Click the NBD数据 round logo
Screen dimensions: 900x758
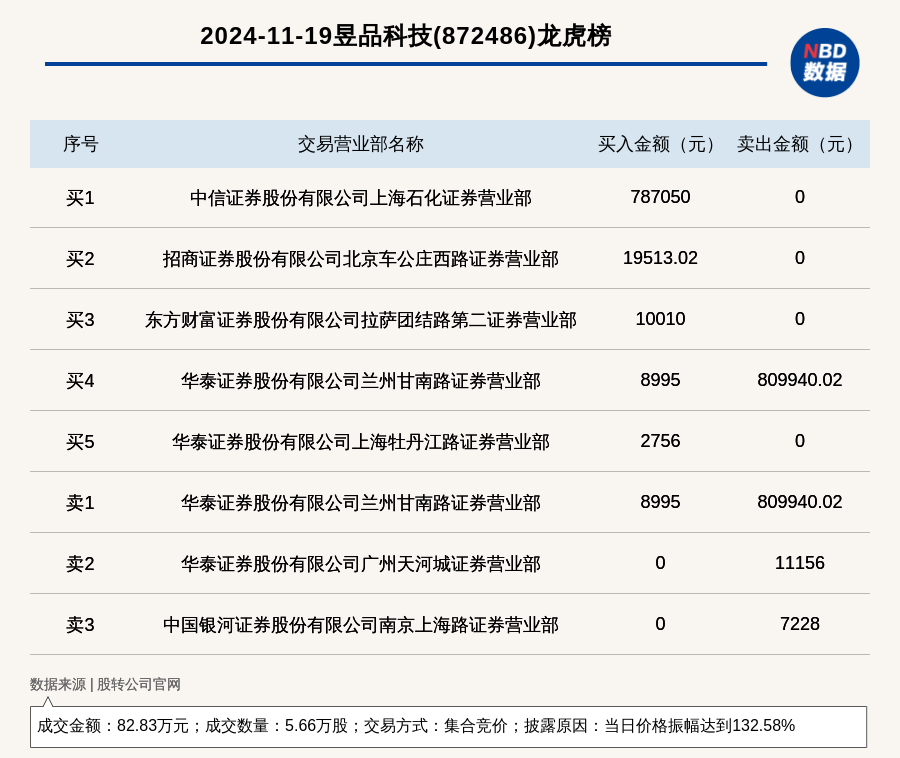[824, 63]
